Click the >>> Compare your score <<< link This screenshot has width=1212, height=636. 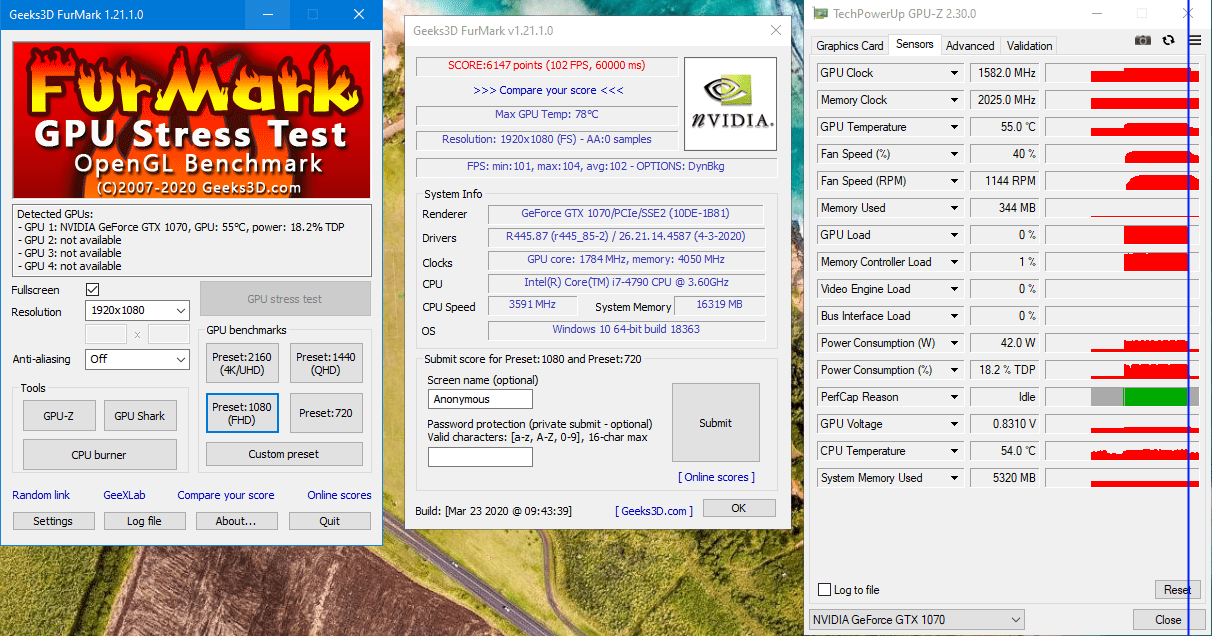coord(548,90)
